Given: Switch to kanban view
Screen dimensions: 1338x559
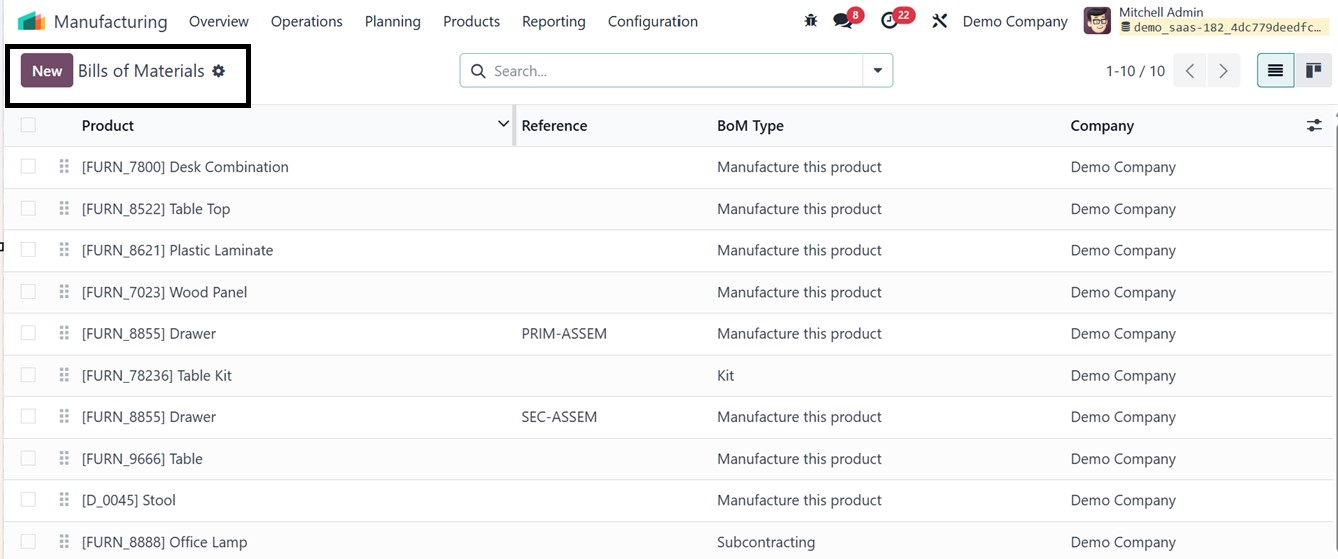Looking at the screenshot, I should [x=1313, y=71].
